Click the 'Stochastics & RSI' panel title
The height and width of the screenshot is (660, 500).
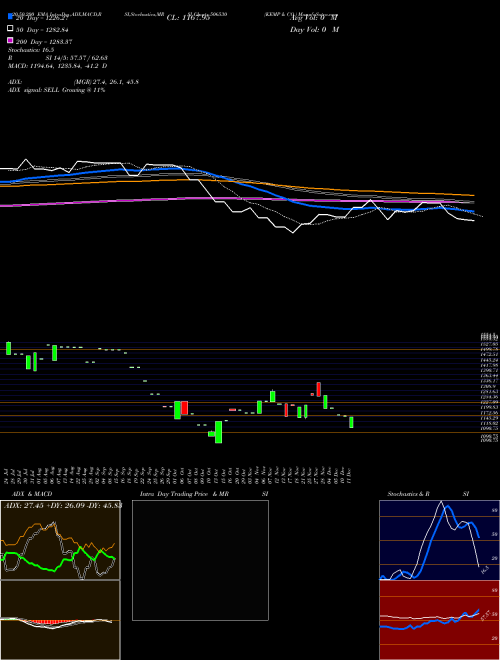coord(428,494)
